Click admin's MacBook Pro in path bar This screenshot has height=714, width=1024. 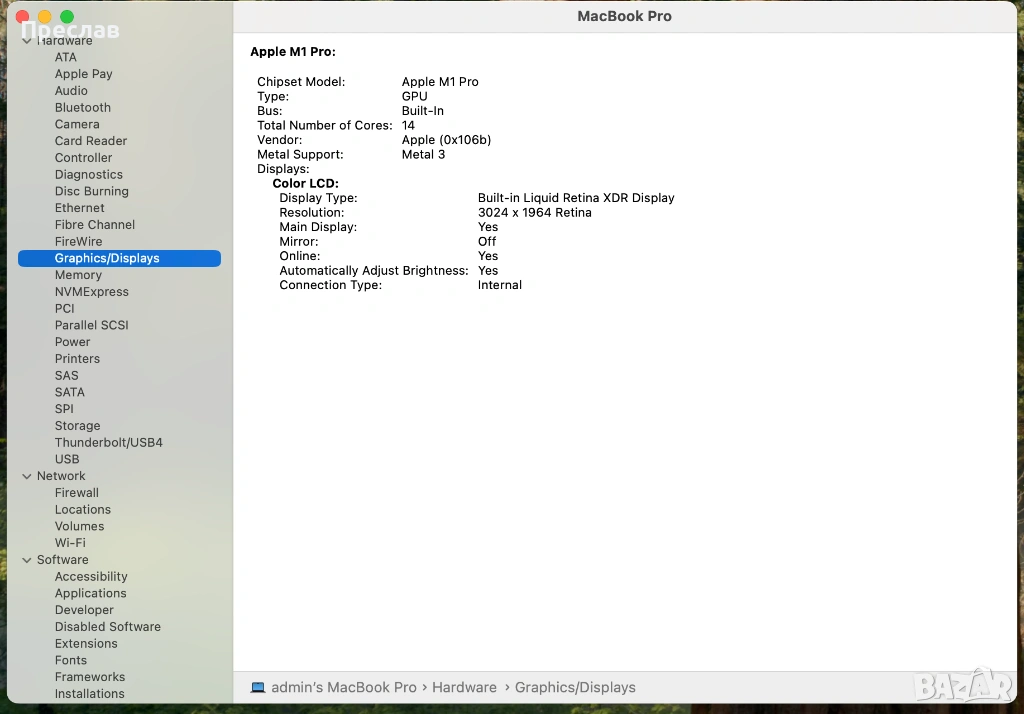coord(343,688)
